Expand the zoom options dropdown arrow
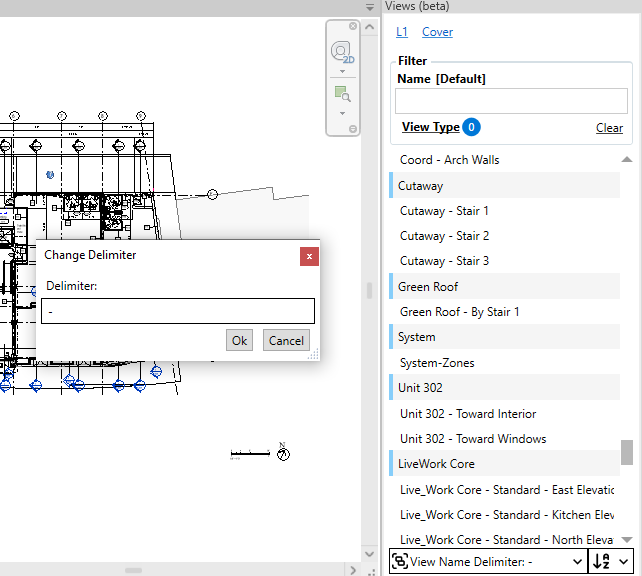This screenshot has width=642, height=576. pyautogui.click(x=342, y=112)
